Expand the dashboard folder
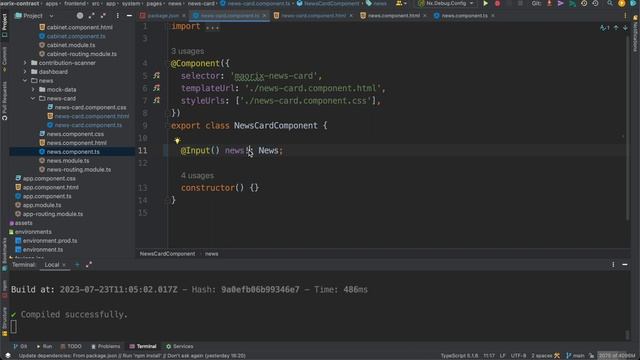The image size is (640, 360). pyautogui.click(x=25, y=72)
